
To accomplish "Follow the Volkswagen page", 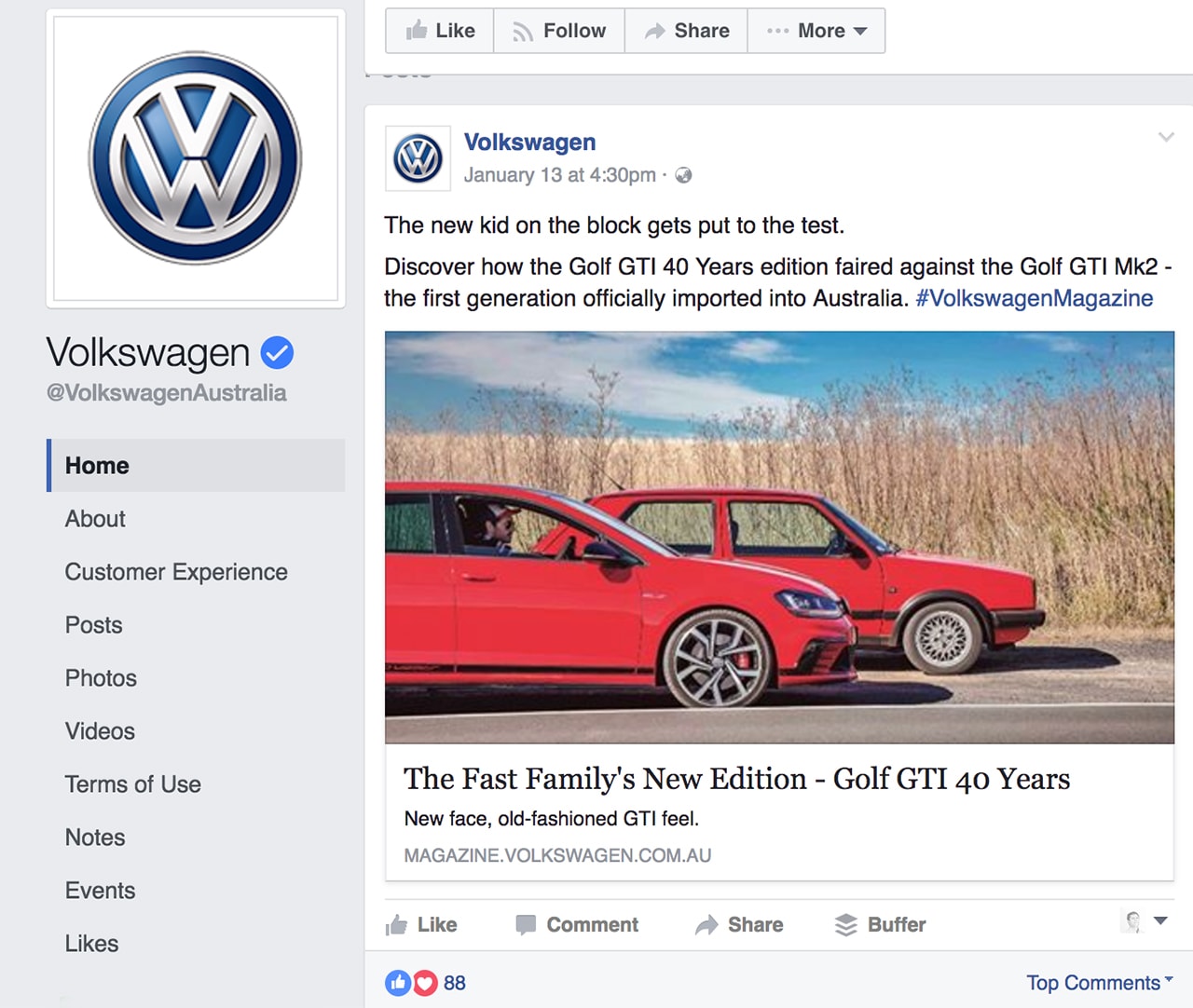I will (x=559, y=31).
